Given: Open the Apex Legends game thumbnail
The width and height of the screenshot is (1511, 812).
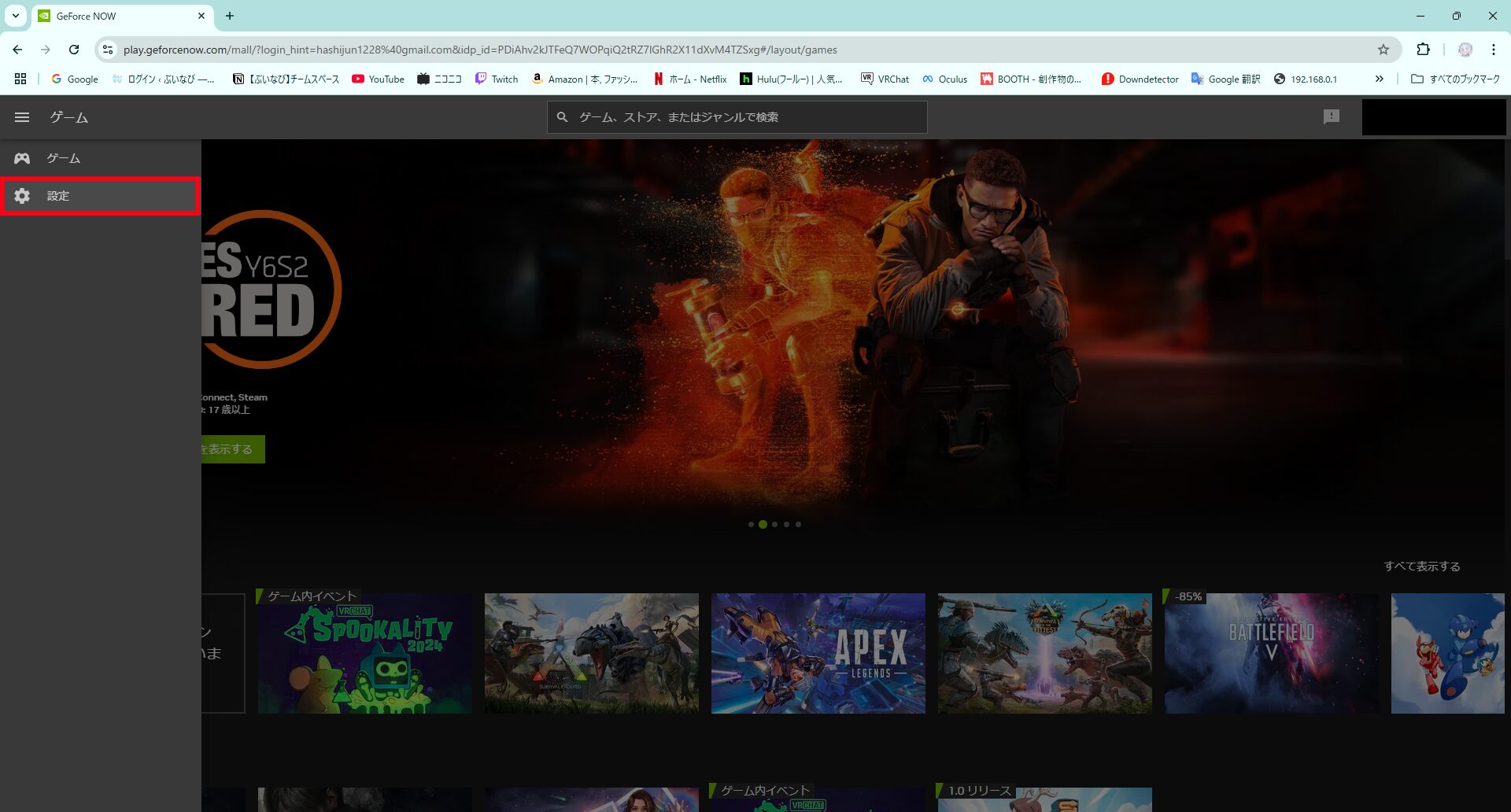Looking at the screenshot, I should click(818, 653).
